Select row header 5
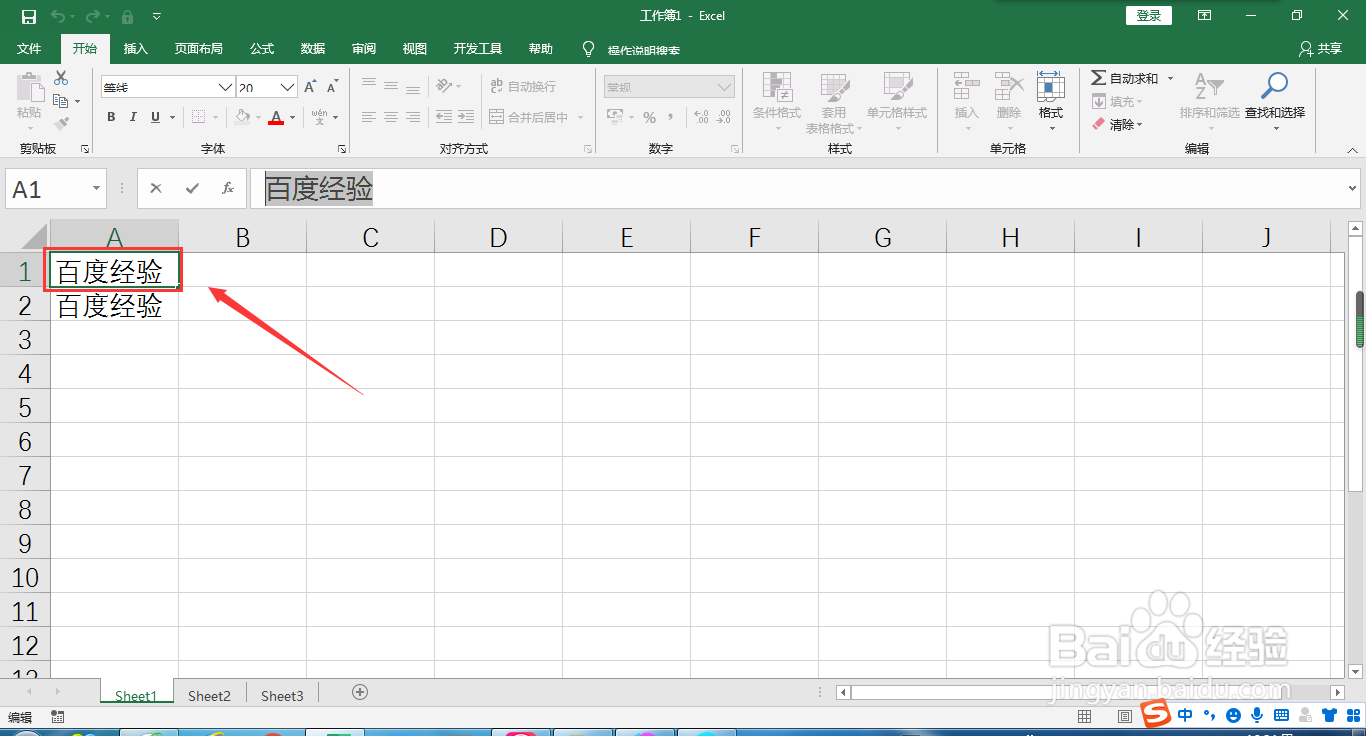 click(x=25, y=408)
